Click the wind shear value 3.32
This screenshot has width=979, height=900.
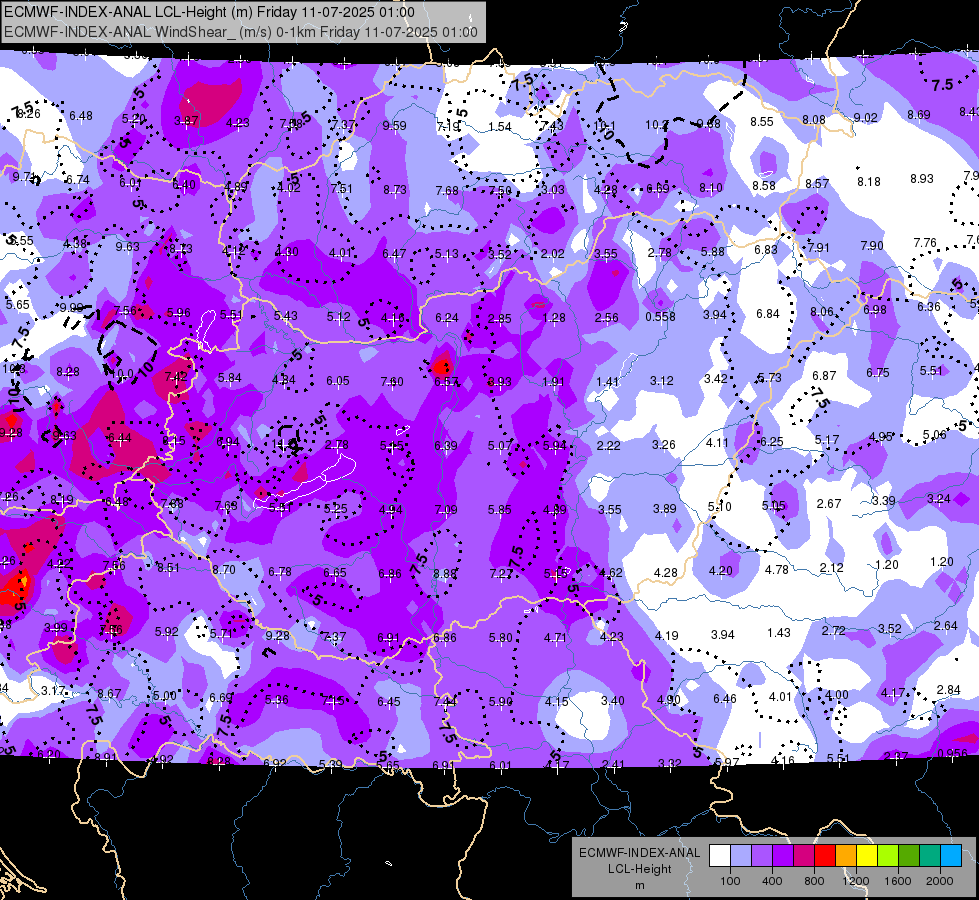[669, 763]
